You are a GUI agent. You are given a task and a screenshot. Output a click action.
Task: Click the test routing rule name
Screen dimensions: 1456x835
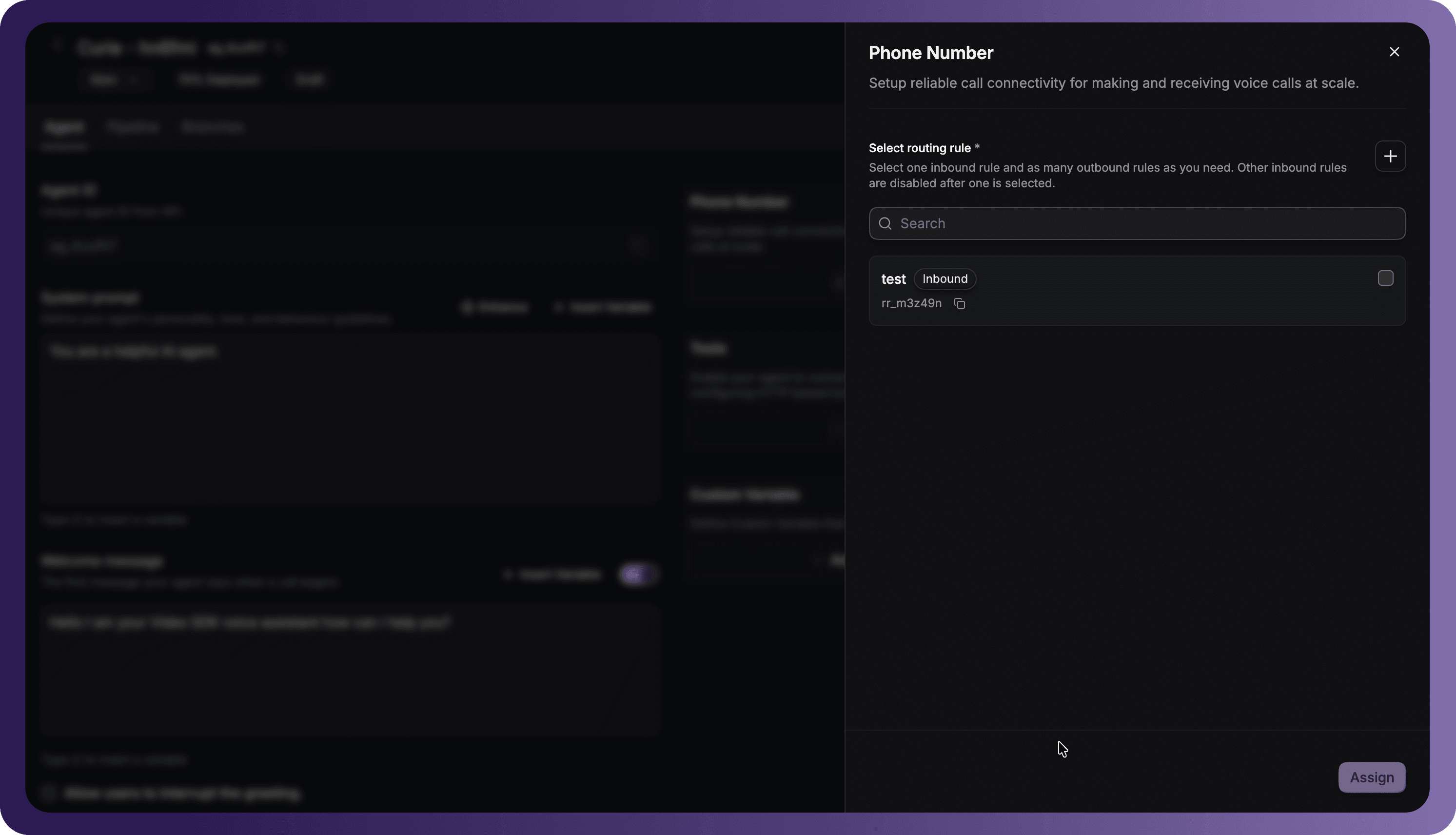(893, 279)
